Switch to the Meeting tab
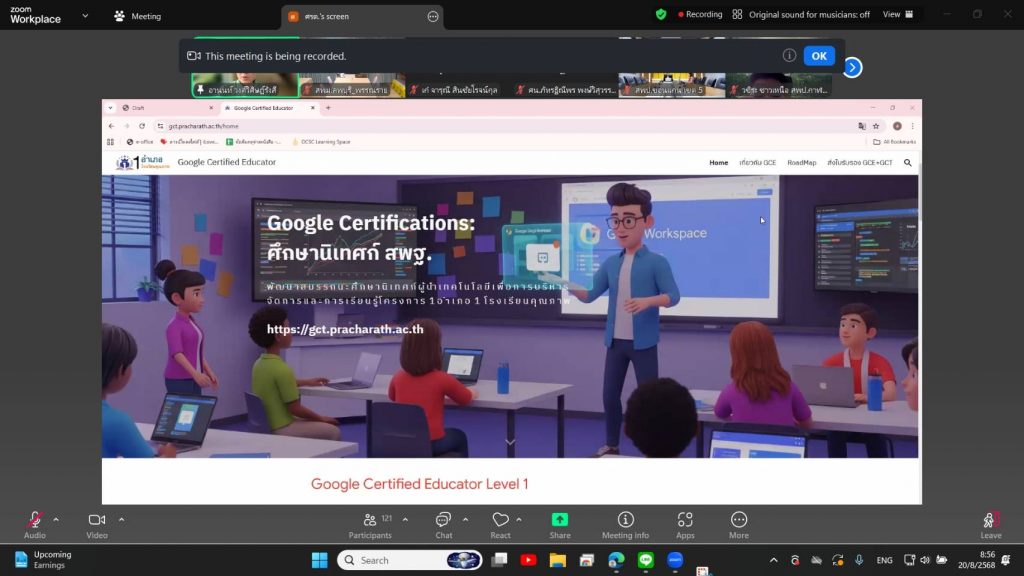The height and width of the screenshot is (576, 1024). pyautogui.click(x=138, y=16)
